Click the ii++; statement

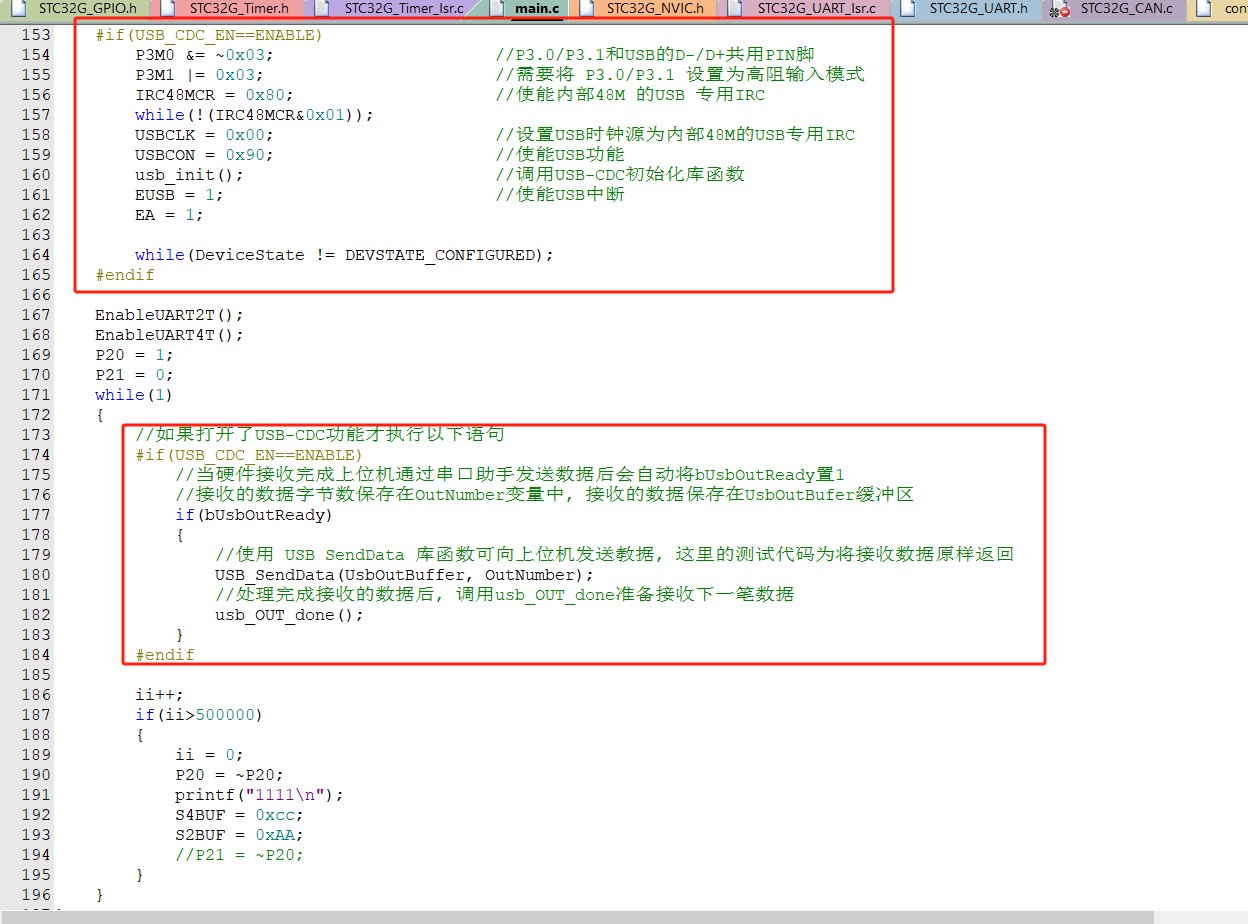[x=159, y=695]
